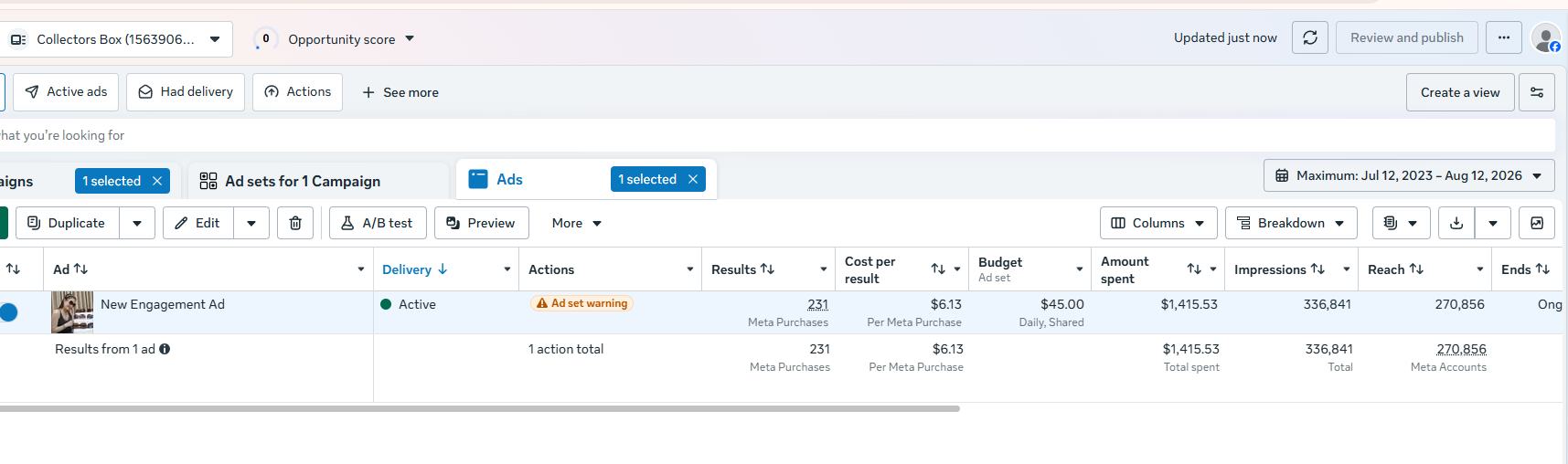Apply the Had delivery filter

point(186,92)
